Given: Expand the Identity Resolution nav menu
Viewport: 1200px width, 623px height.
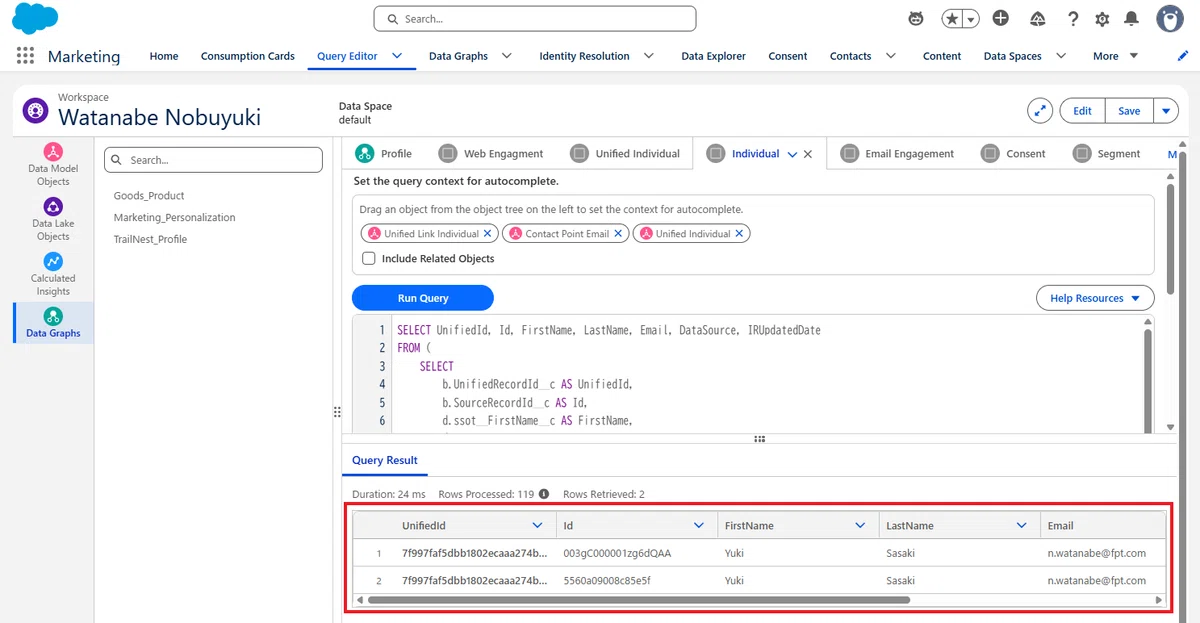Looking at the screenshot, I should tap(648, 56).
